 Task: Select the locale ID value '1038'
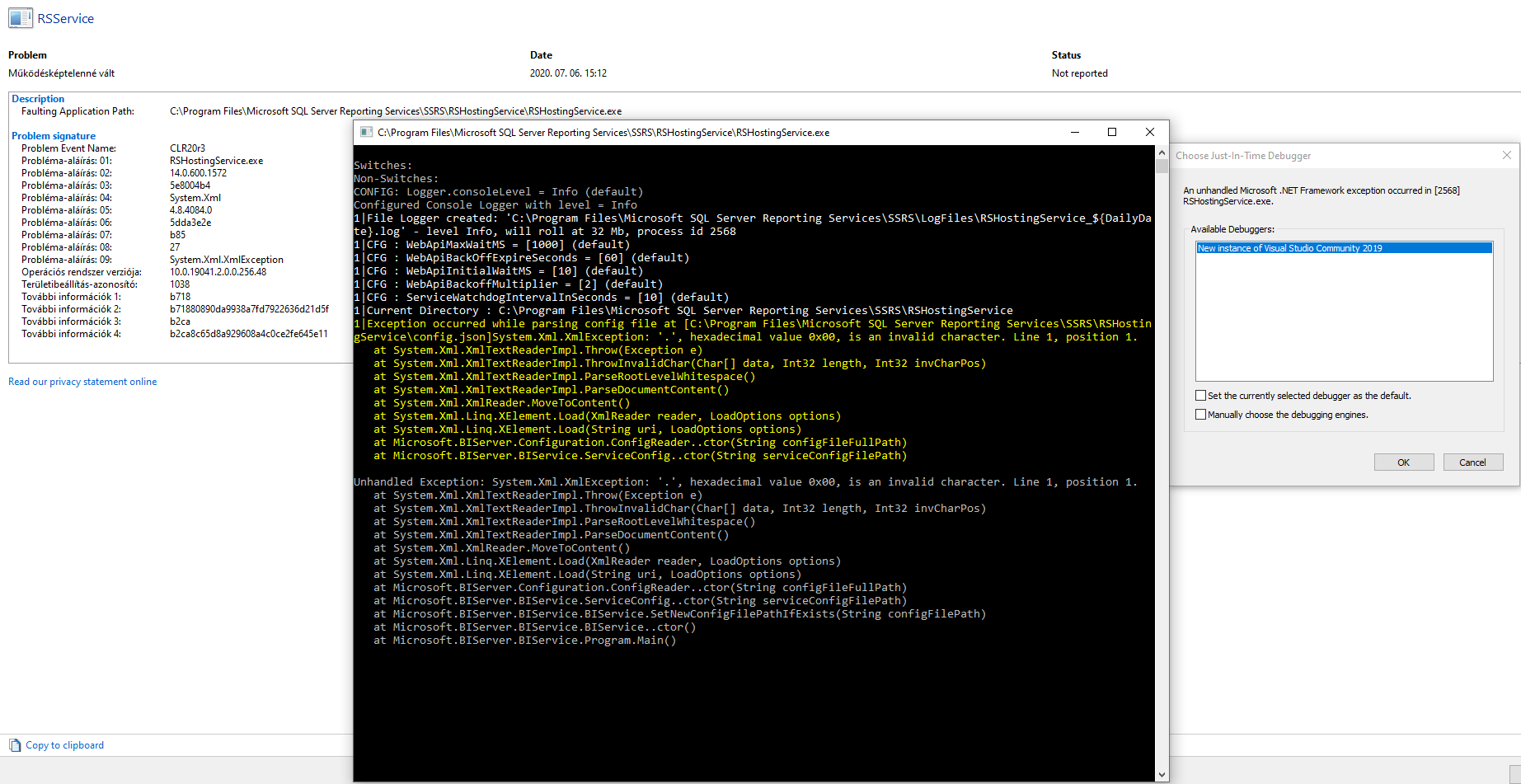pyautogui.click(x=180, y=284)
